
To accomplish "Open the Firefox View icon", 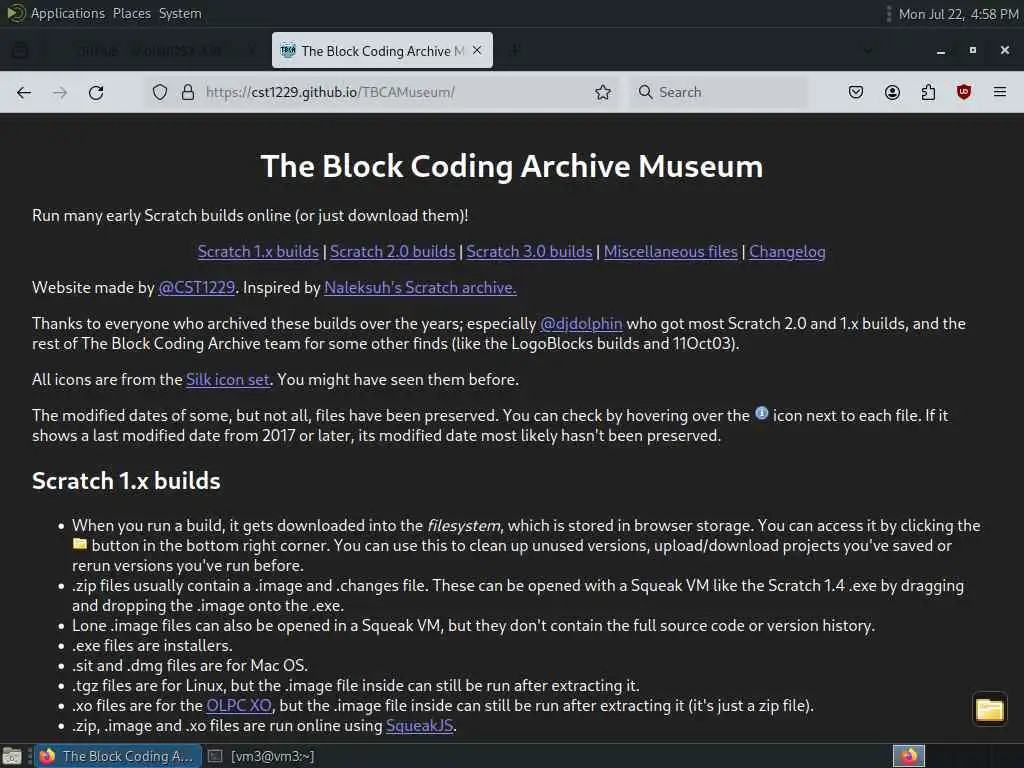I will click(20, 50).
